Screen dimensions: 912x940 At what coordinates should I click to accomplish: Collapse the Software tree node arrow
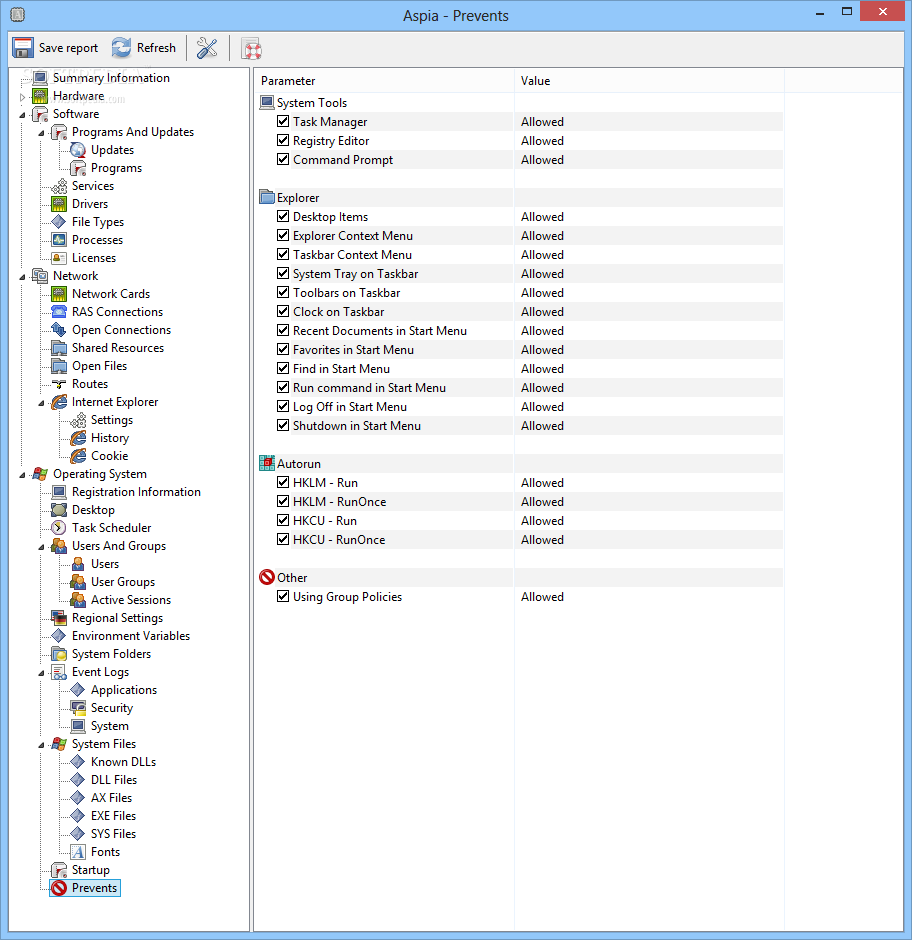[x=22, y=115]
